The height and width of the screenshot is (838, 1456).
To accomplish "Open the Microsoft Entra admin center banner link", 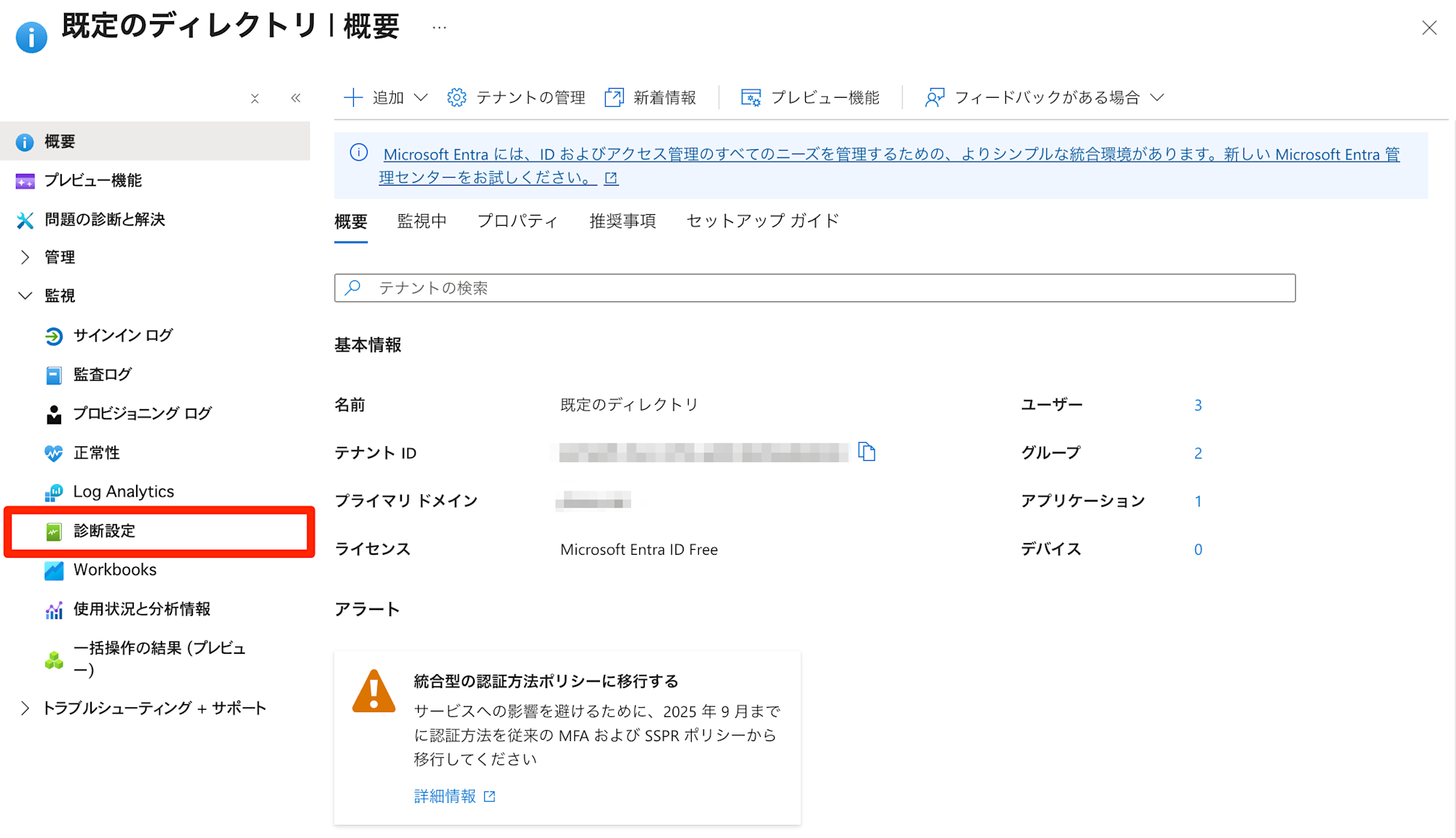I will tap(889, 166).
